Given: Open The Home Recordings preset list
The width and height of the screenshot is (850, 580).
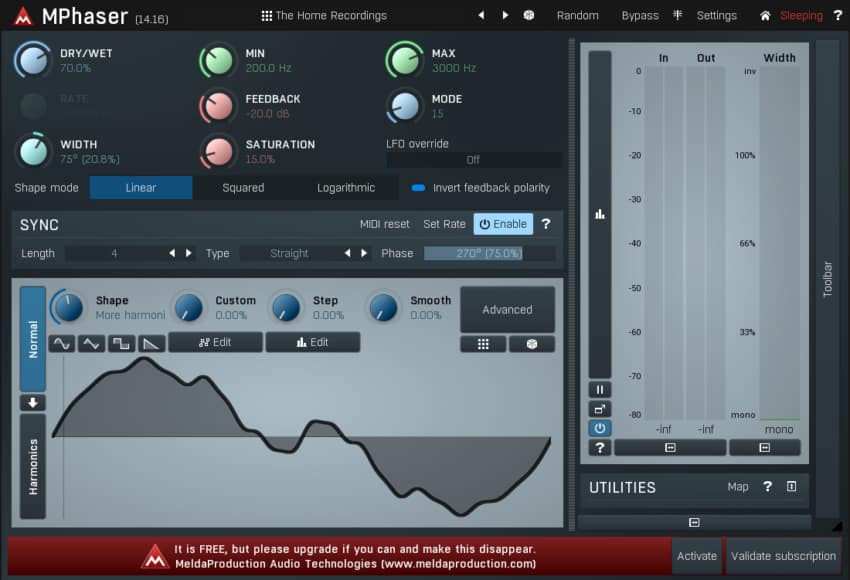Looking at the screenshot, I should 323,16.
